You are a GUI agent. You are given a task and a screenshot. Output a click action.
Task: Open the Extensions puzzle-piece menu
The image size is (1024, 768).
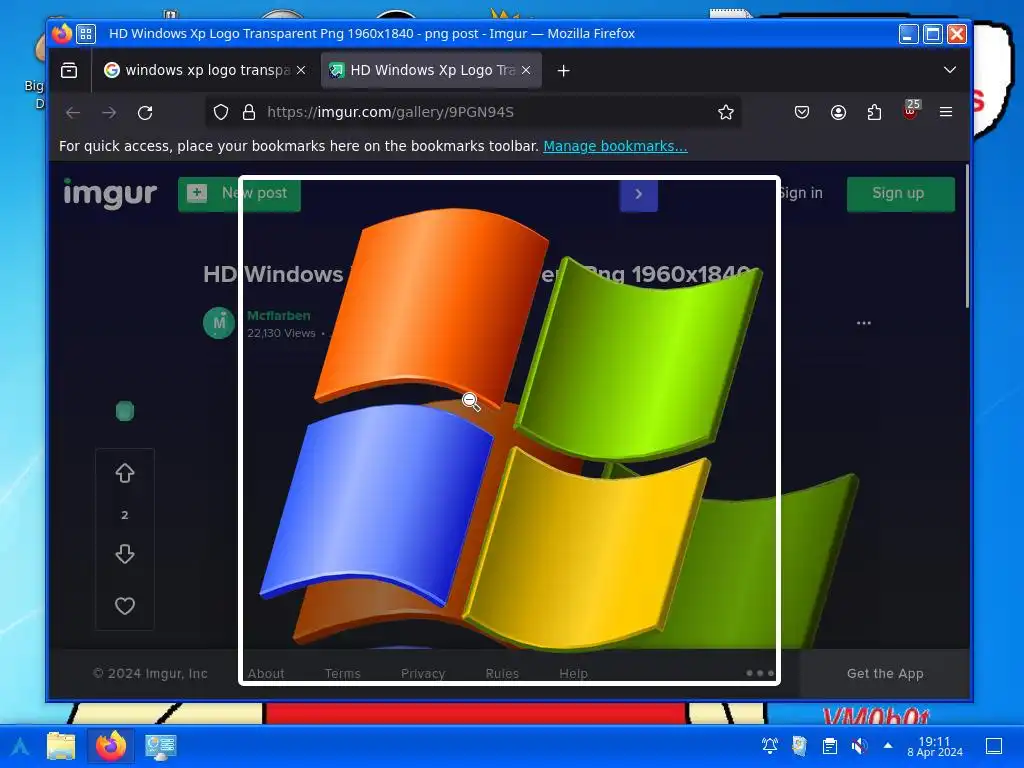coord(874,112)
